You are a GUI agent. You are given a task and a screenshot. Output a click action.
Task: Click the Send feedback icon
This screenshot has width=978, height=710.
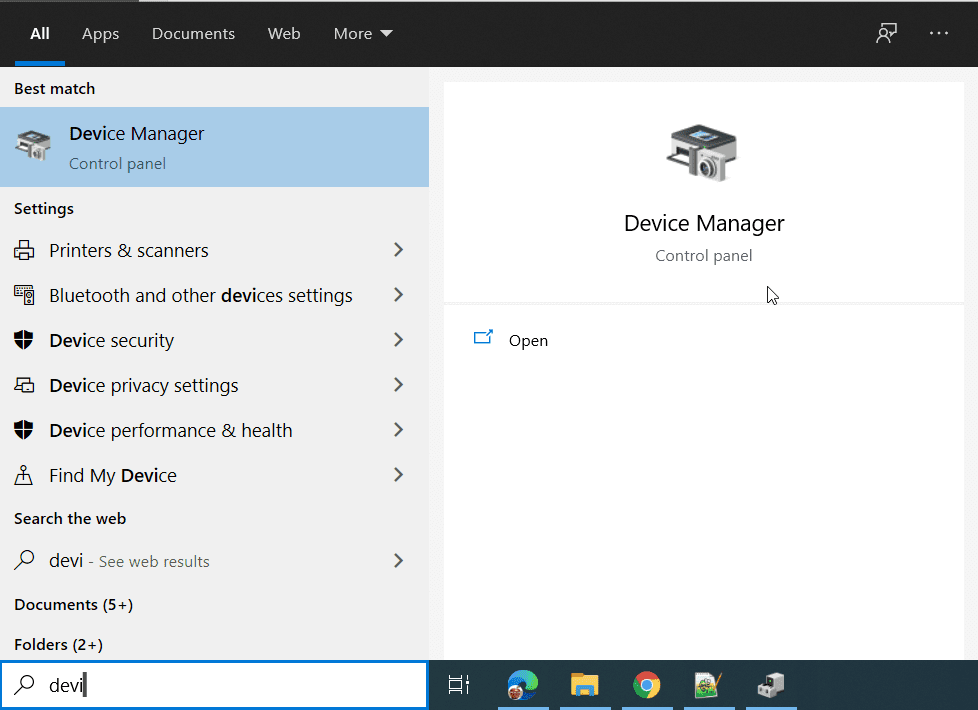tap(886, 33)
